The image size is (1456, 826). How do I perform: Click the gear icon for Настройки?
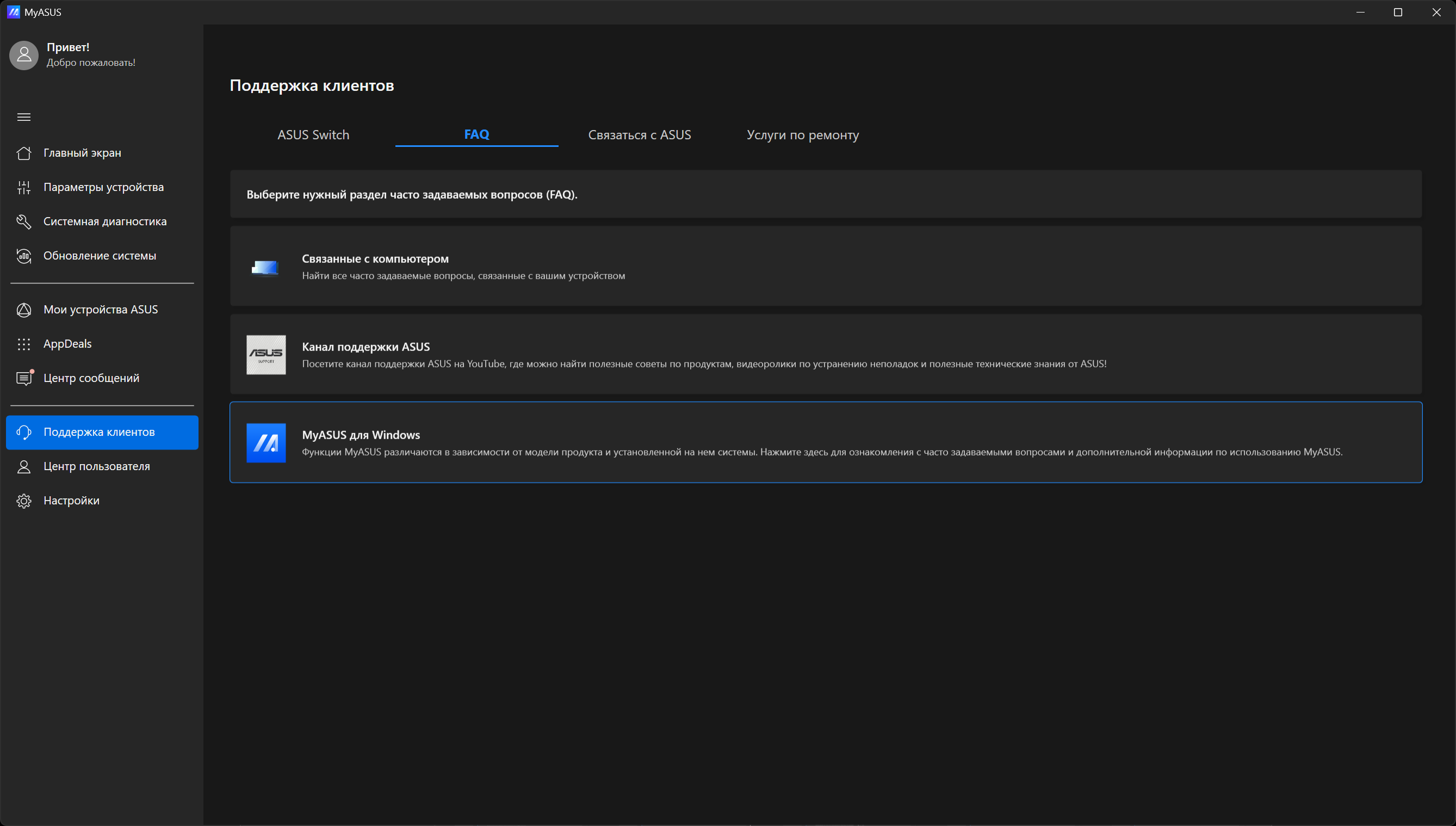[x=24, y=501]
